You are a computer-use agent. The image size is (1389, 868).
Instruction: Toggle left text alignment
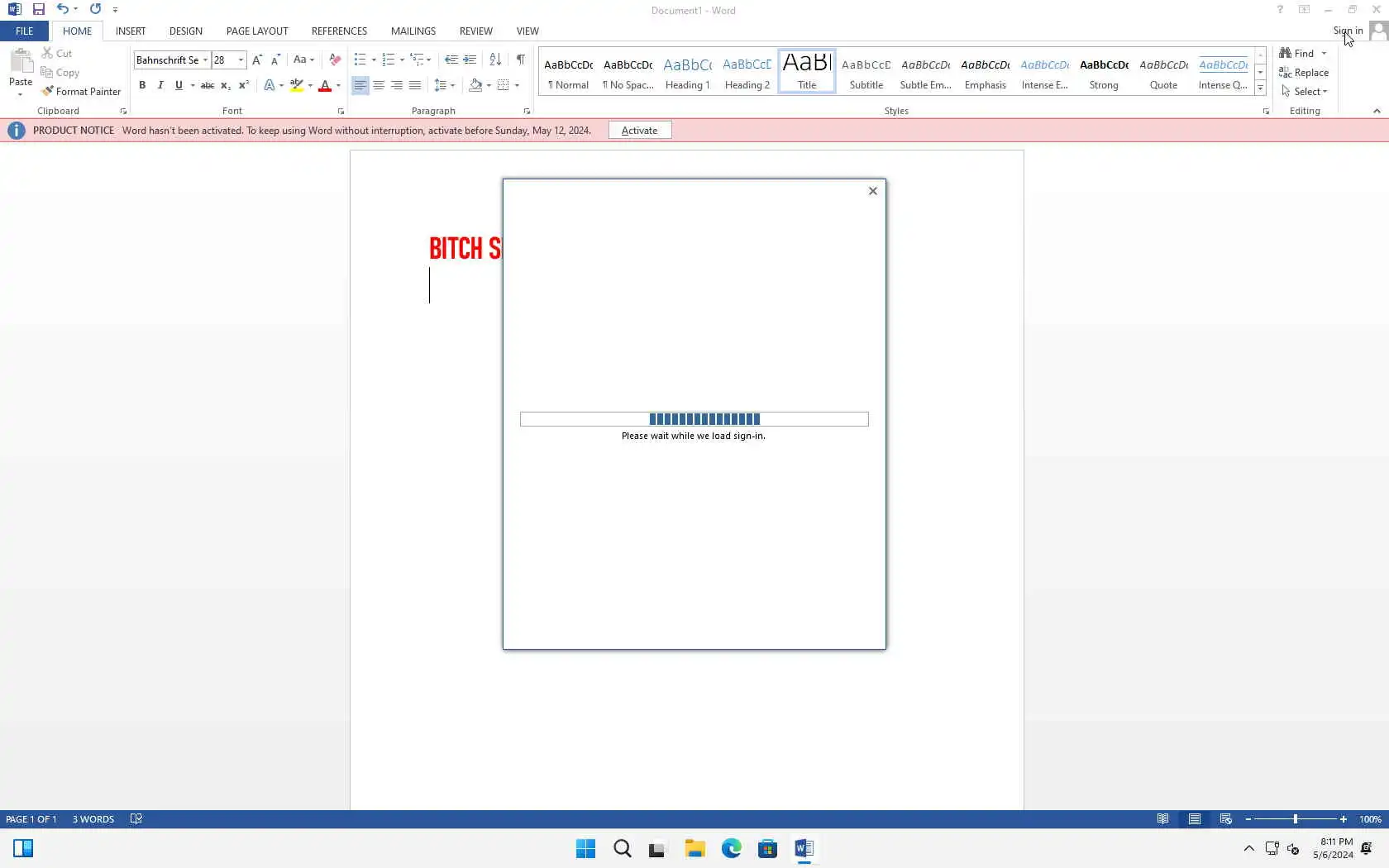pyautogui.click(x=360, y=85)
